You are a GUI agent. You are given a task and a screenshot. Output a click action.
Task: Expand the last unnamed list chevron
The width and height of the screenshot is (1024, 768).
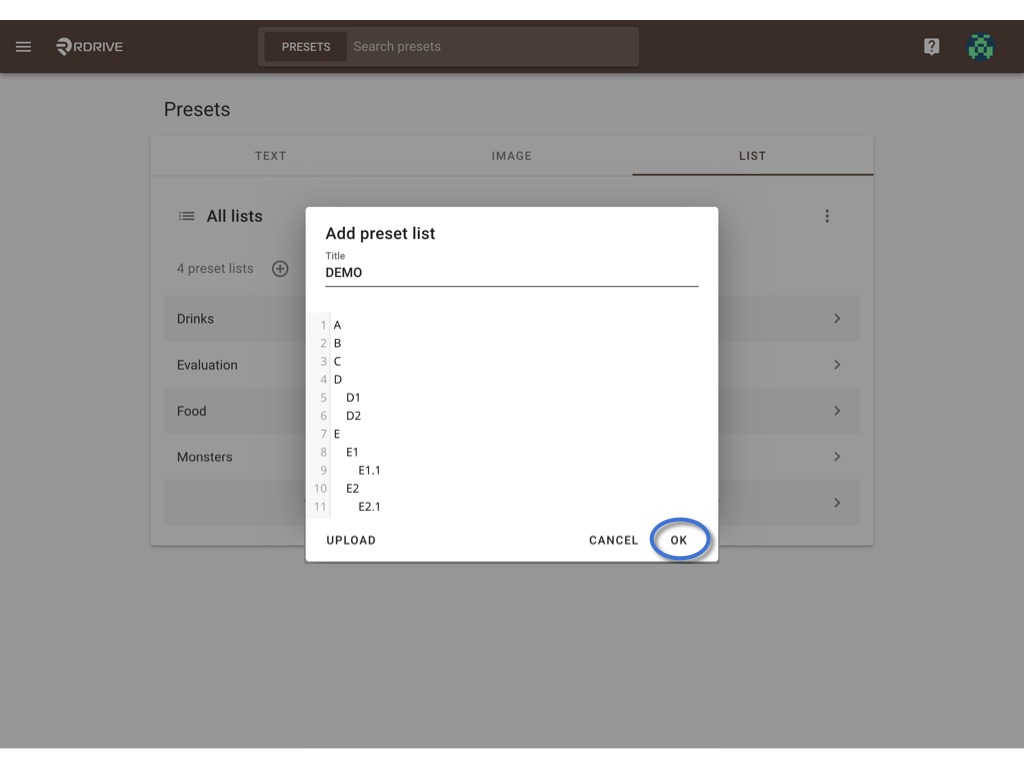click(x=837, y=503)
